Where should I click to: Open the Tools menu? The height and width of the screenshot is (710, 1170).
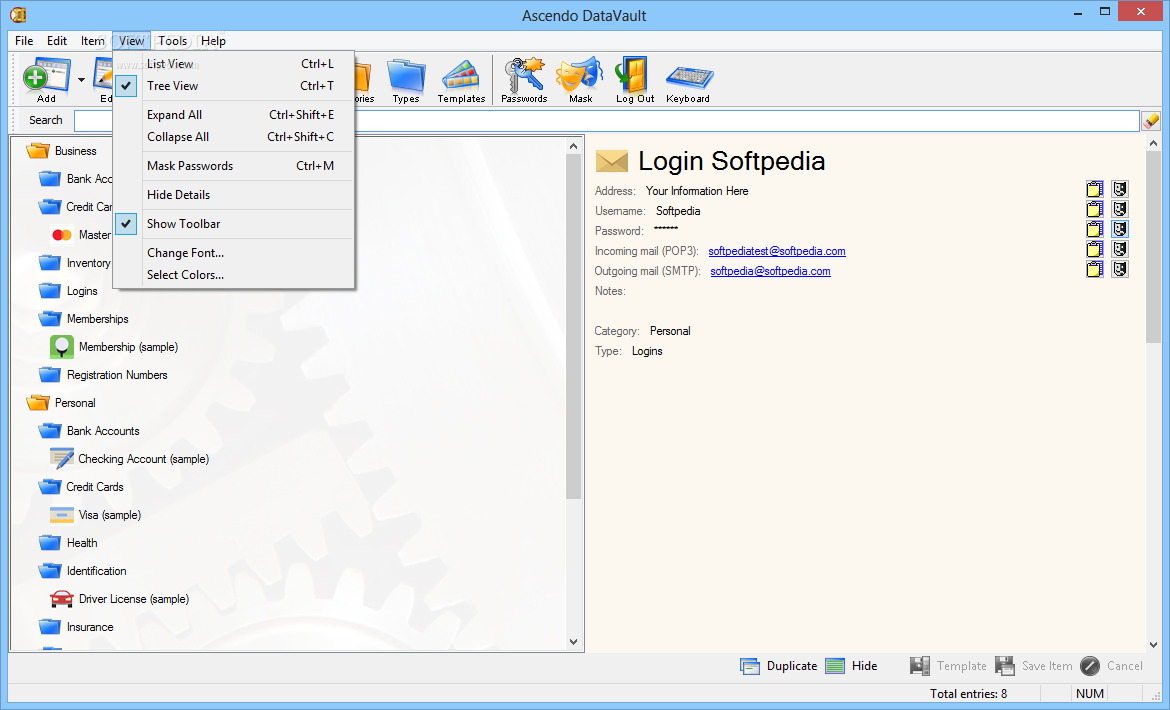pos(172,41)
